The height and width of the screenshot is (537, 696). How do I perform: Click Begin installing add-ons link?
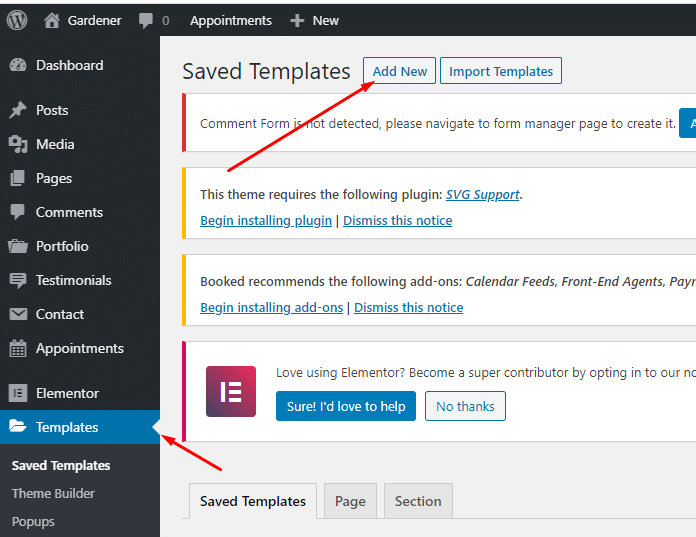tap(272, 308)
